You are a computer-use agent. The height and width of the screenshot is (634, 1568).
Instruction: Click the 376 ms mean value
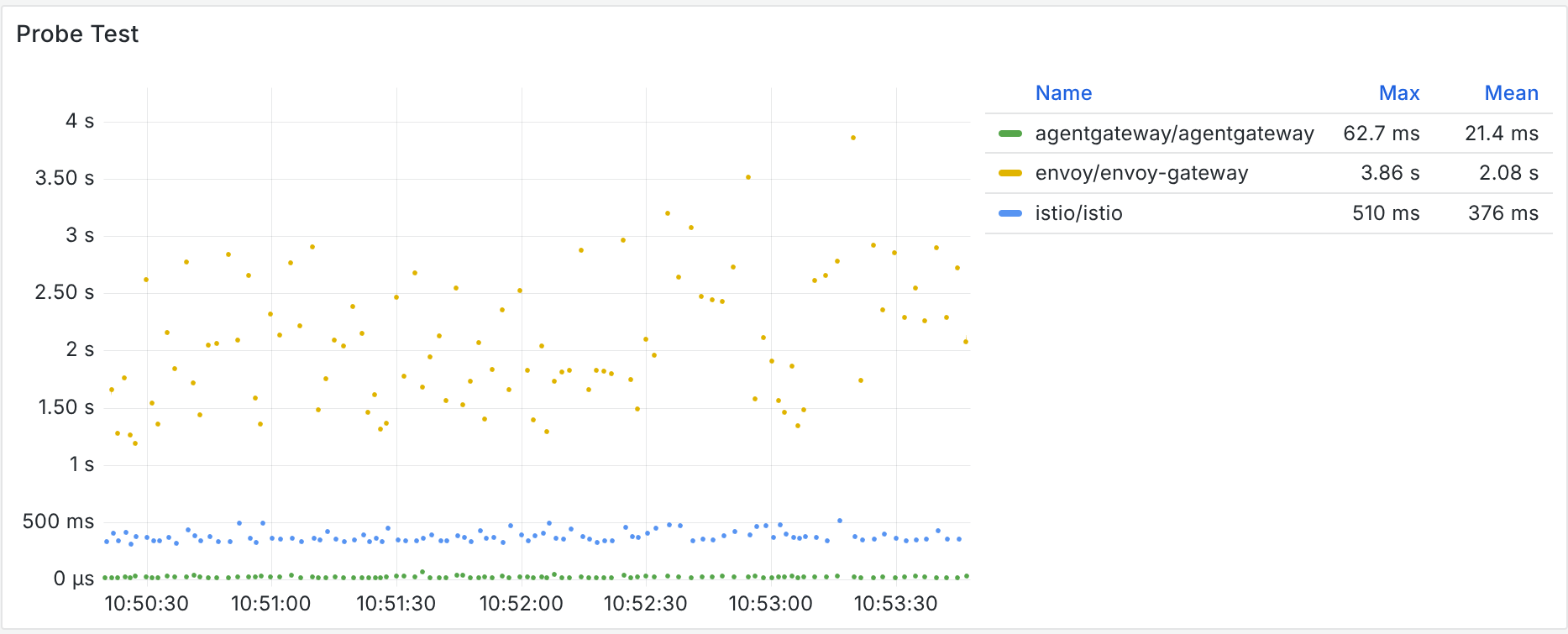click(1503, 213)
